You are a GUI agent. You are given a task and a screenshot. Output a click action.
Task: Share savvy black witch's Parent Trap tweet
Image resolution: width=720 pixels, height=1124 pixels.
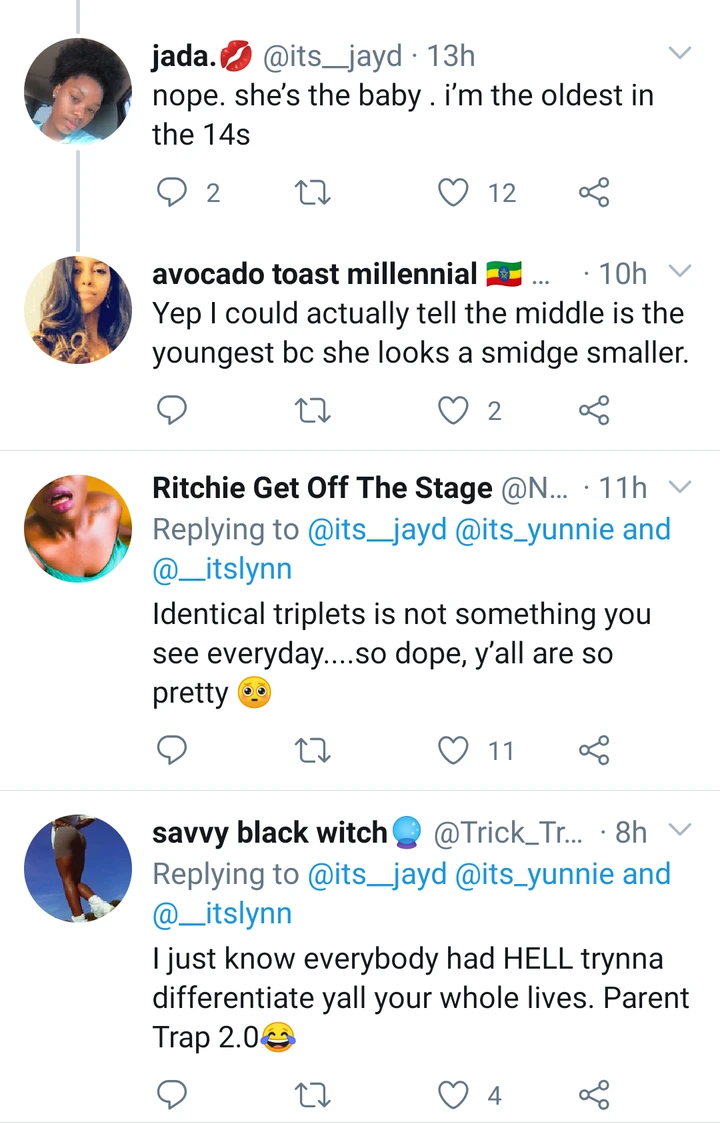(x=594, y=1095)
